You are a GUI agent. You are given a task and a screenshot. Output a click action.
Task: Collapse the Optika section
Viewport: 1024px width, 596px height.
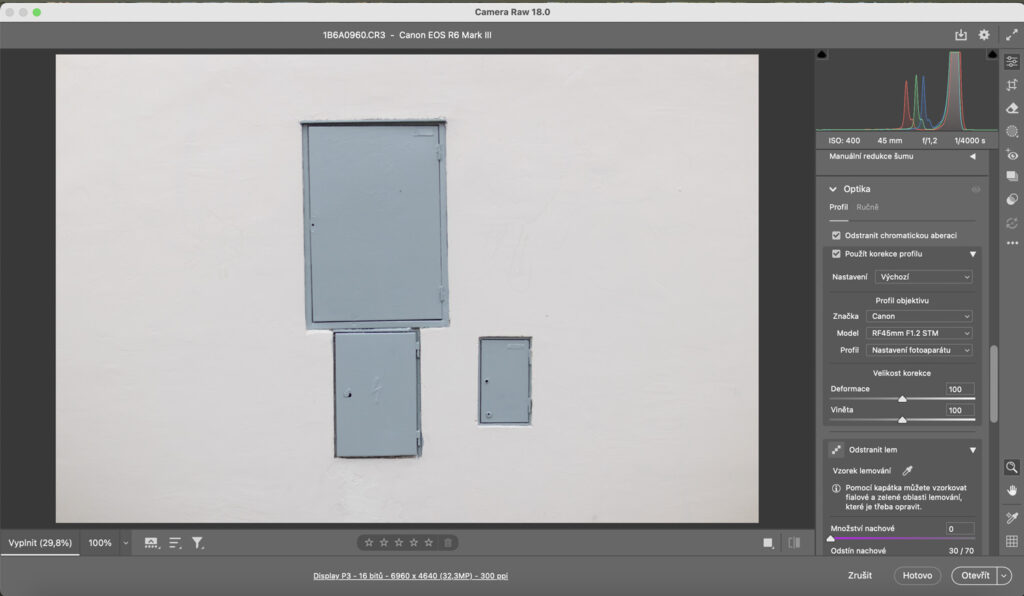tap(832, 189)
